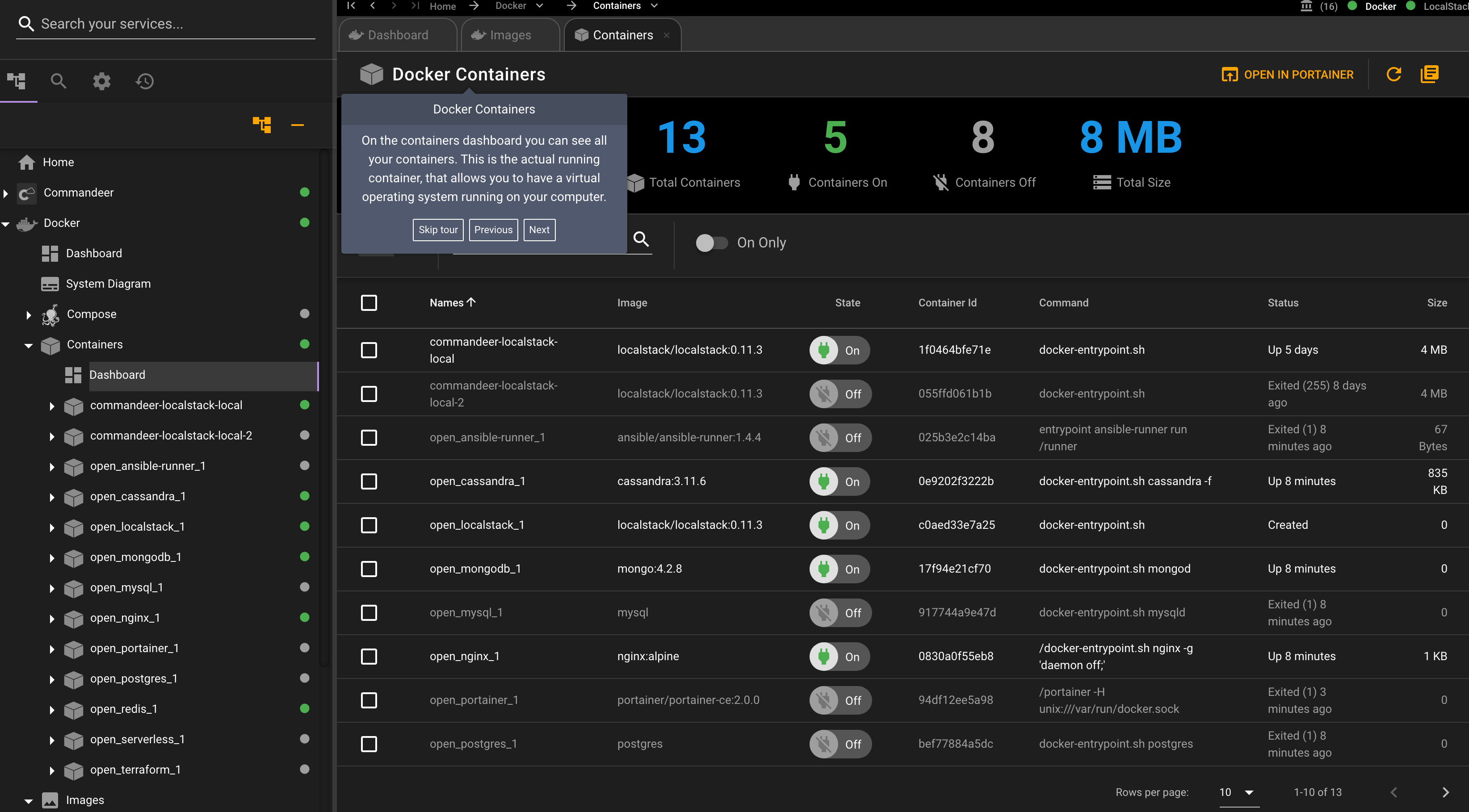Viewport: 1469px width, 812px height.
Task: Open Dashboard under Docker in sidebar
Action: [x=93, y=253]
